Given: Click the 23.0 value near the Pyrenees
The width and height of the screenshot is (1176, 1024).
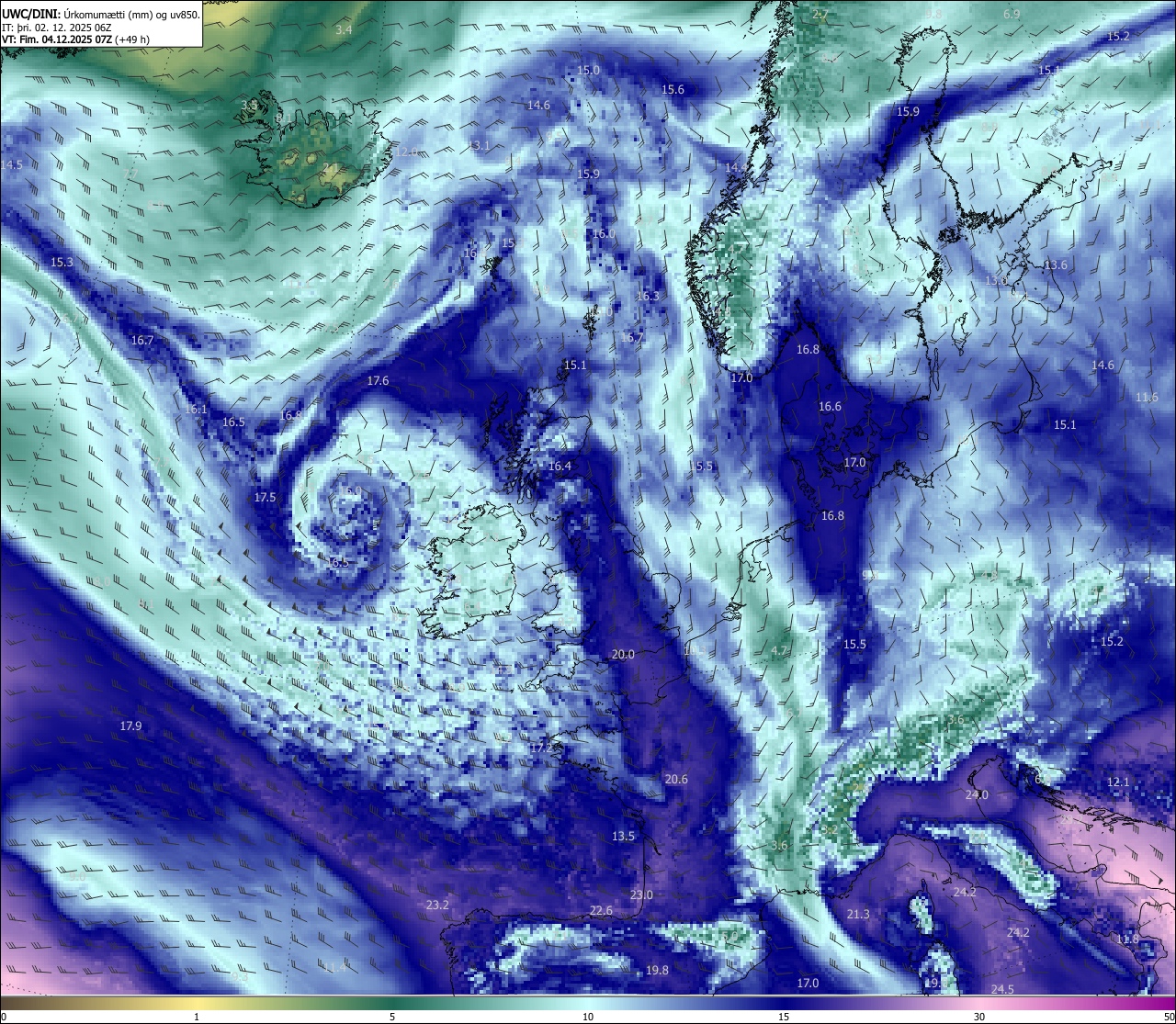Looking at the screenshot, I should pyautogui.click(x=641, y=895).
